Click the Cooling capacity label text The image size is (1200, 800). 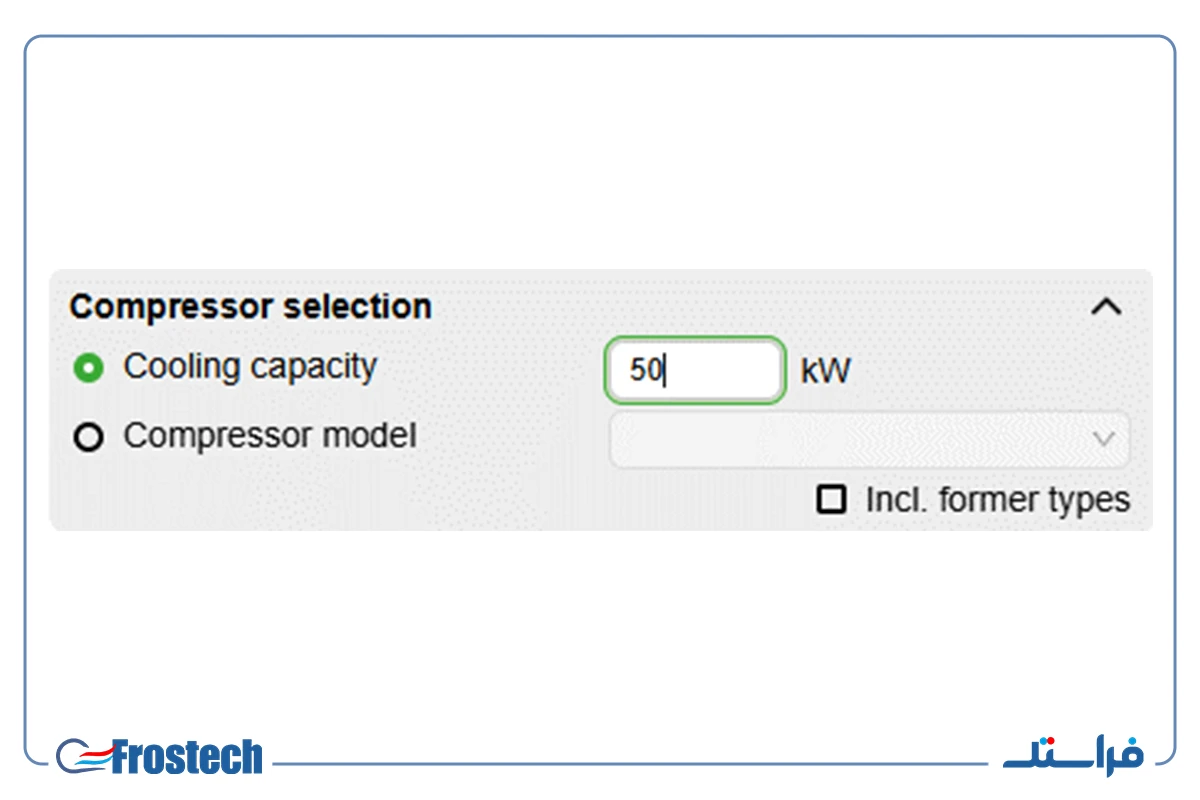tap(250, 367)
